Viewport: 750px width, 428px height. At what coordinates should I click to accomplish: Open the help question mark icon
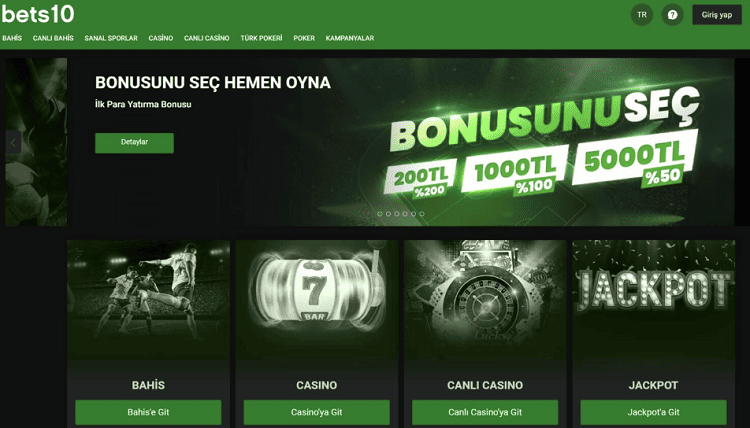672,15
